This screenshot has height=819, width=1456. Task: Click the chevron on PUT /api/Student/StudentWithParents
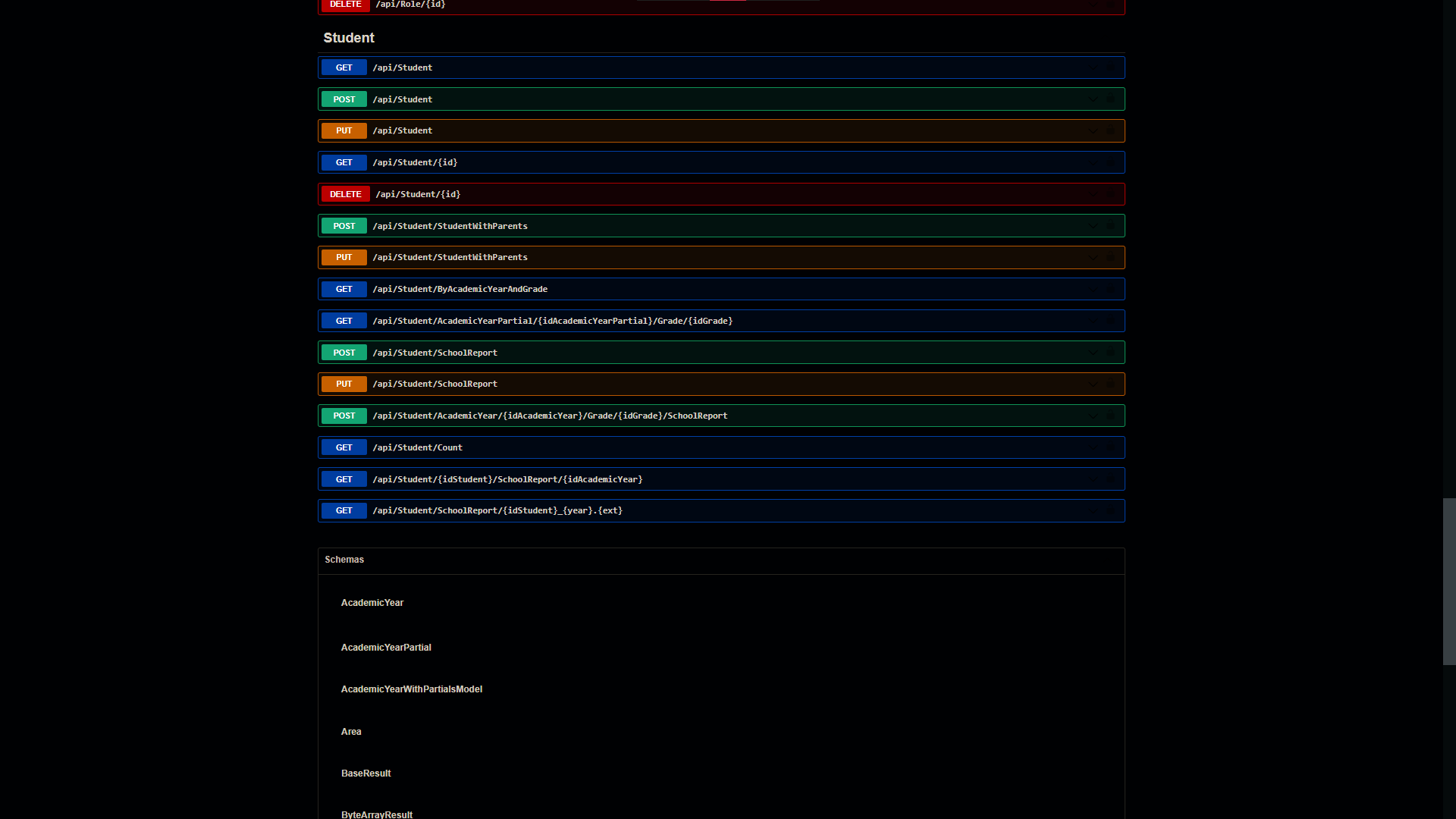(1092, 257)
